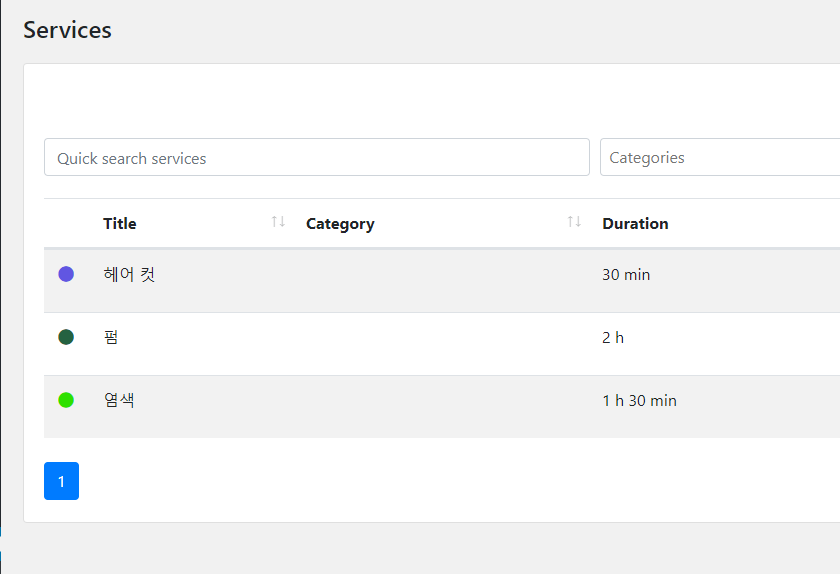Sort the table by Title header
This screenshot has height=574, width=840.
point(120,224)
